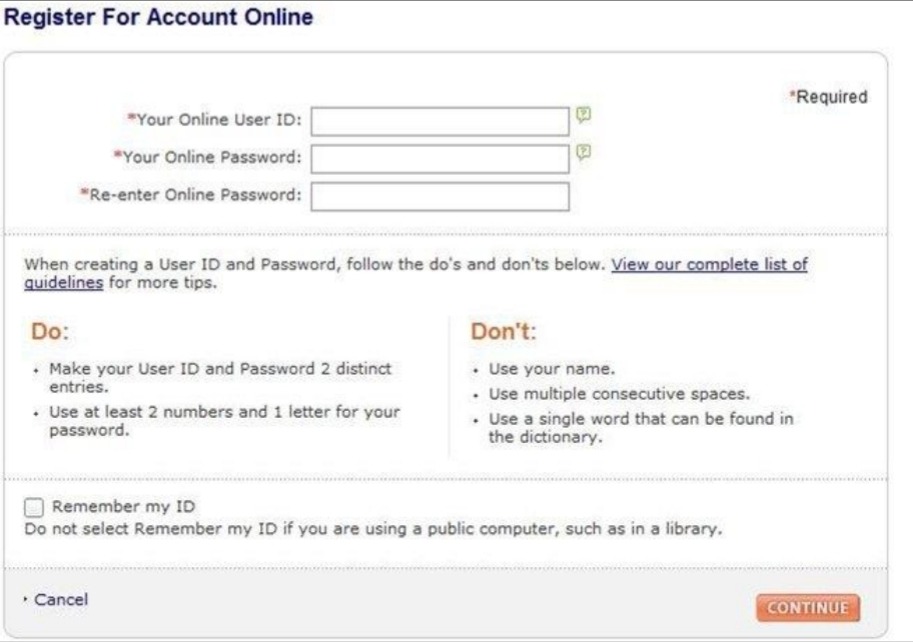
Task: Click the help icon beside Online Password field
Action: 584,153
